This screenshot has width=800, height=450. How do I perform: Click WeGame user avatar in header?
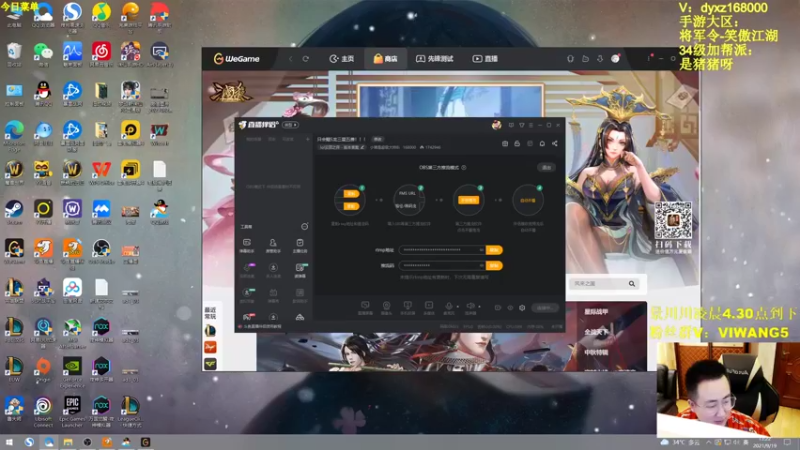615,59
